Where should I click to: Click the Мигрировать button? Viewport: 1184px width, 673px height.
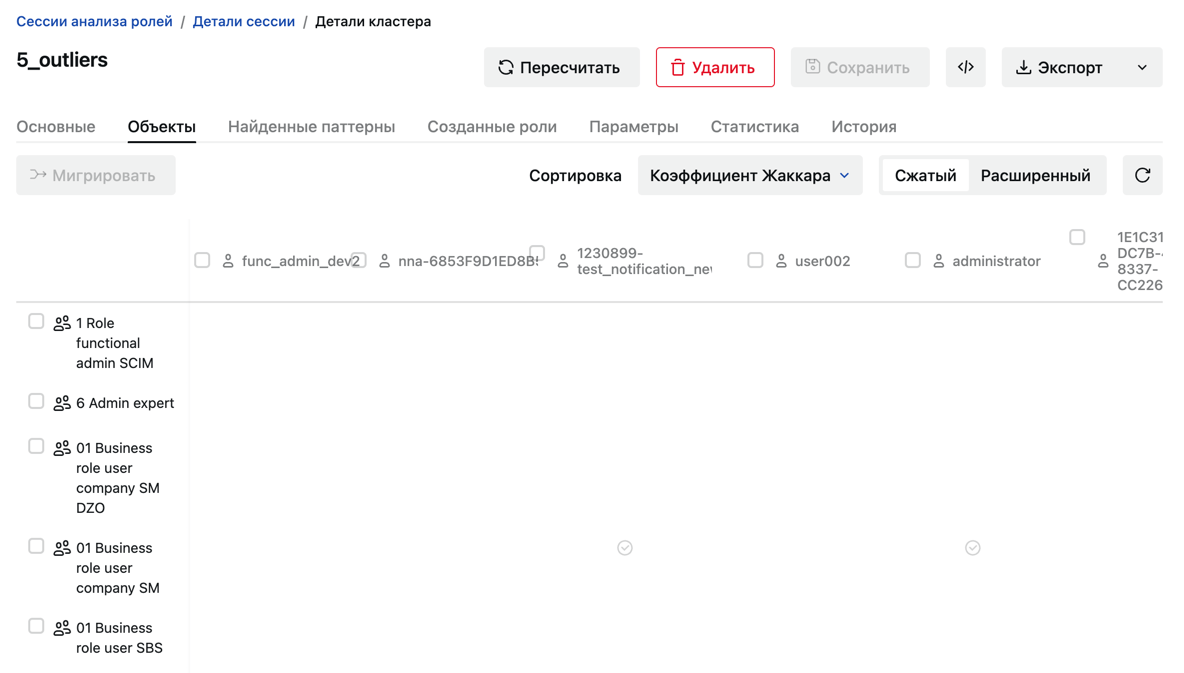click(96, 175)
